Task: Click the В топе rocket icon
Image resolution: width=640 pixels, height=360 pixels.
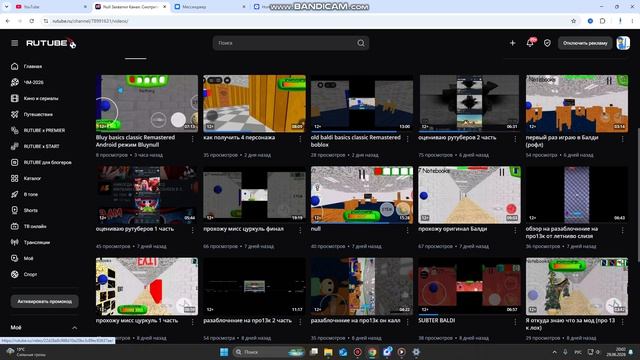Action: pos(15,194)
